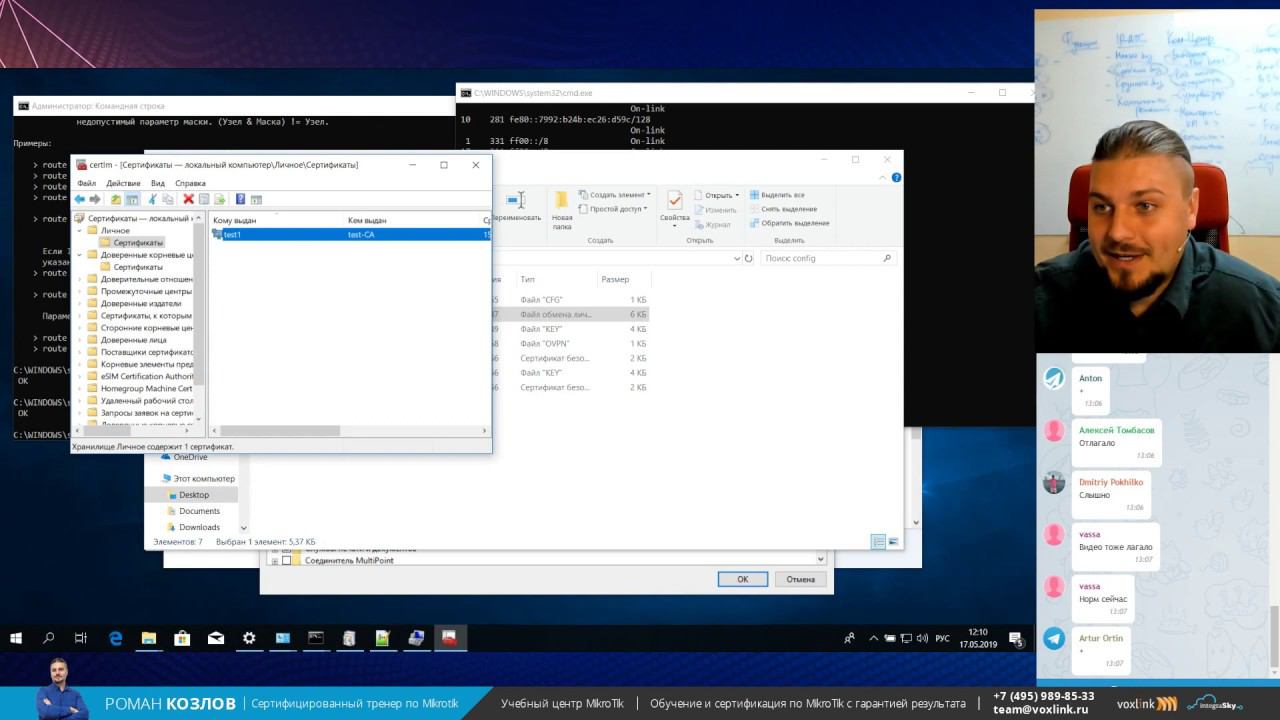
Task: Click the Back arrow in certlm toolbar
Action: point(80,199)
